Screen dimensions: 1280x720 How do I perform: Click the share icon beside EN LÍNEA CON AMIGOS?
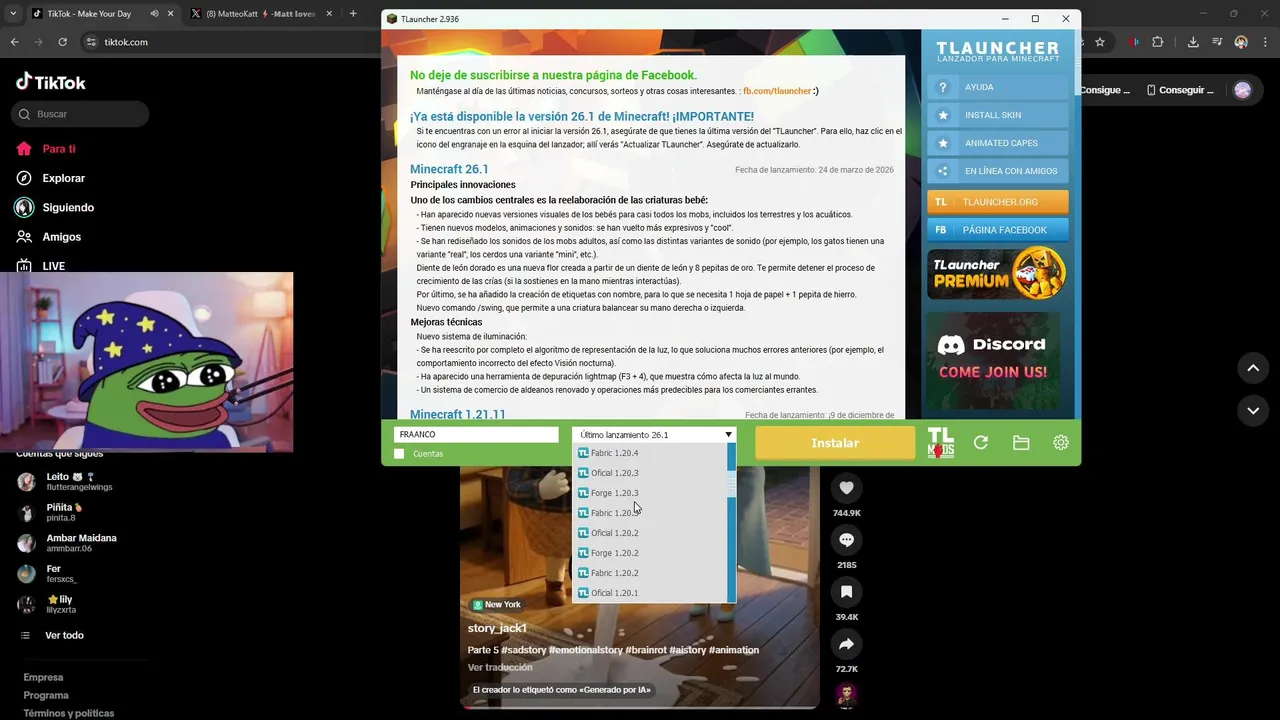point(942,171)
